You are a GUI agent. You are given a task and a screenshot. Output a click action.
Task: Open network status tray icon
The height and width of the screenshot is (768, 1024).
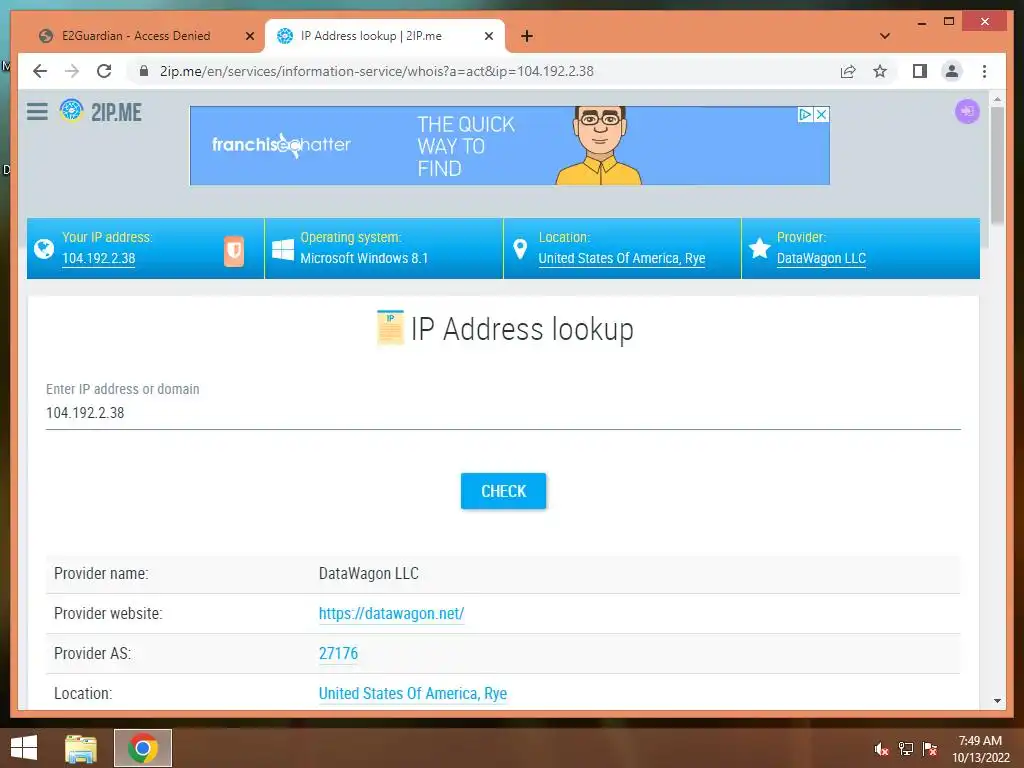[x=906, y=749]
